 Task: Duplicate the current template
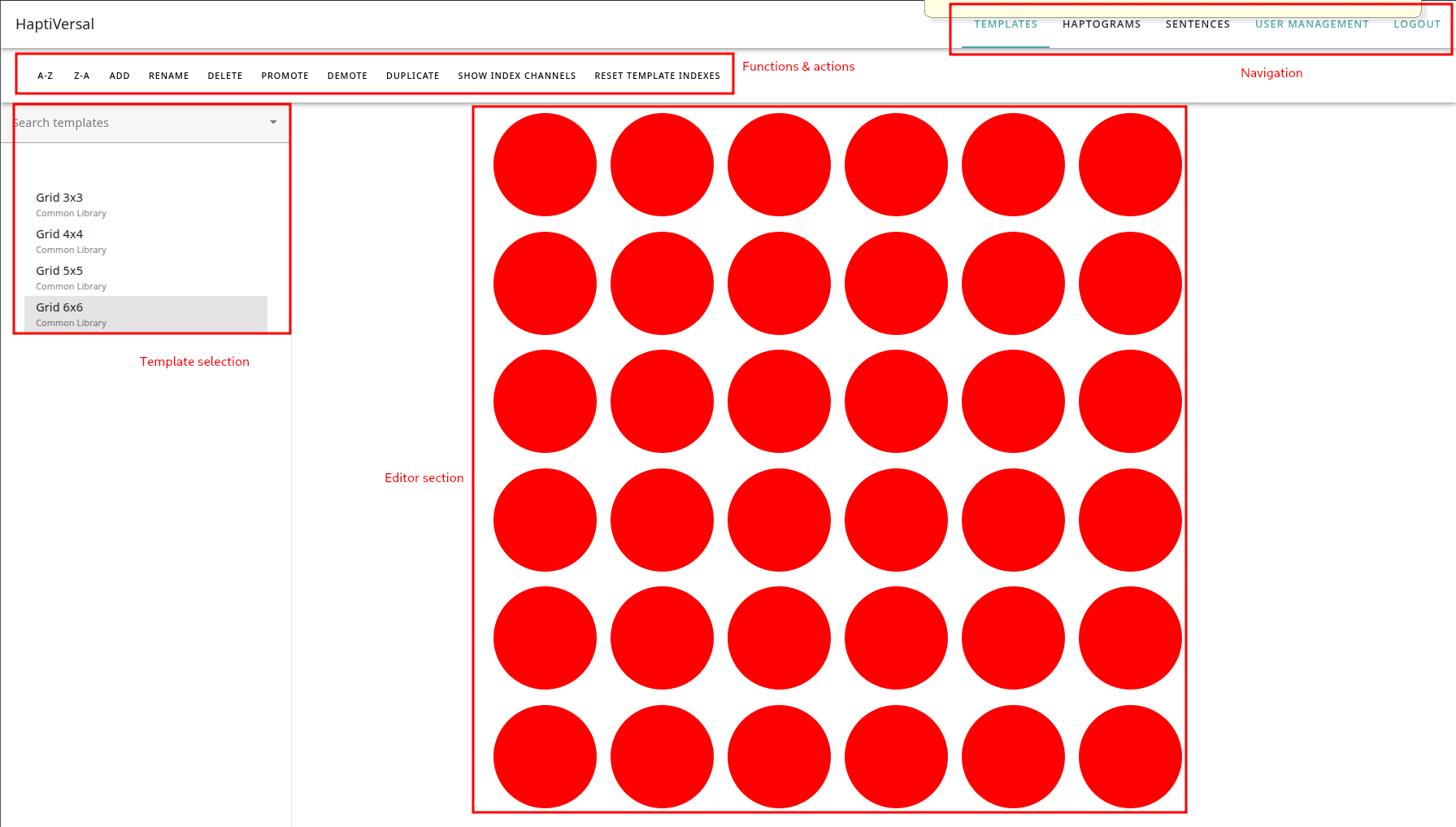(412, 75)
